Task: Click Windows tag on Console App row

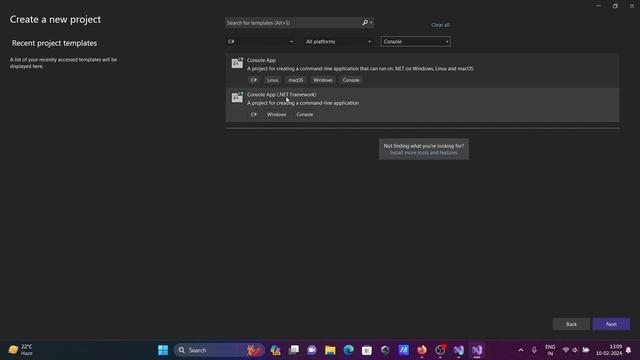Action: [322, 80]
